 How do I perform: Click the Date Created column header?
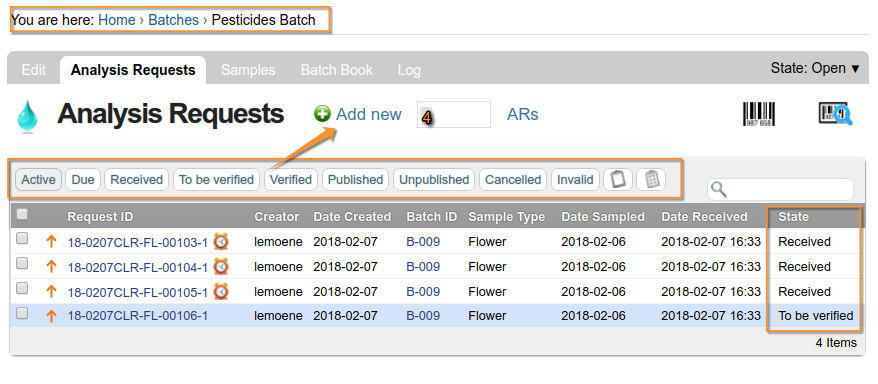(x=352, y=217)
